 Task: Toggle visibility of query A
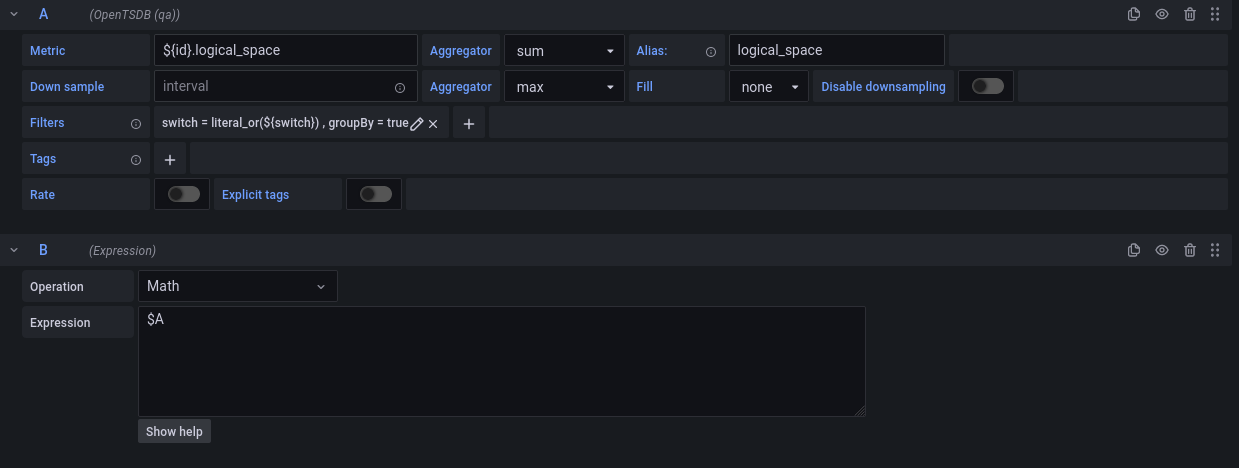pyautogui.click(x=1161, y=14)
